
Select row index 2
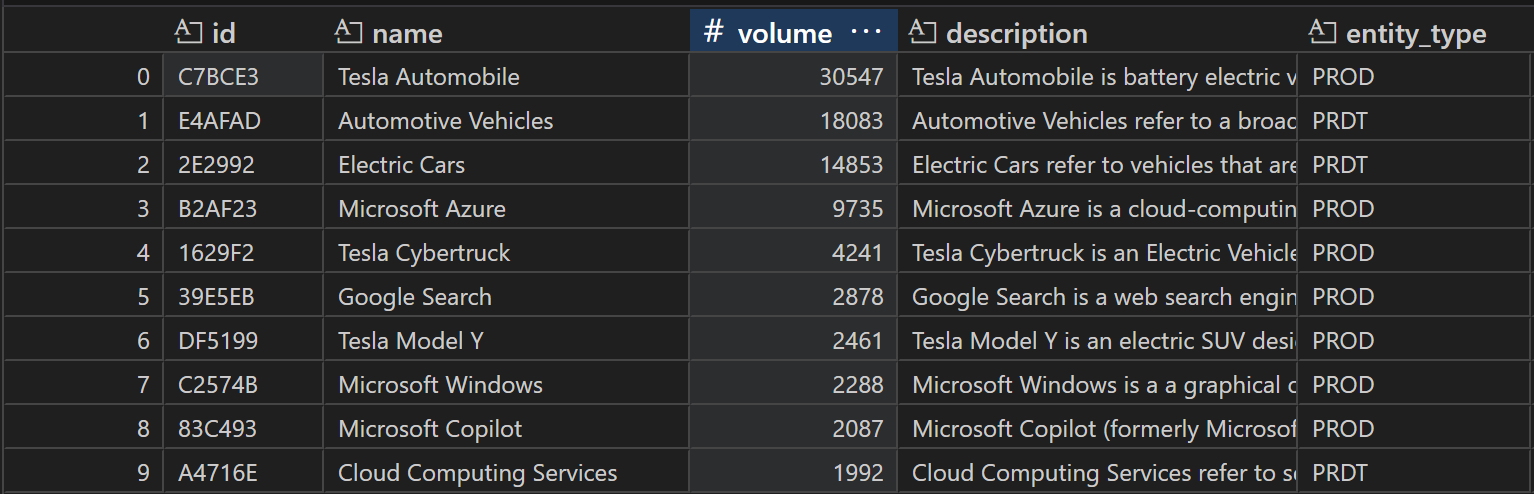(84, 165)
